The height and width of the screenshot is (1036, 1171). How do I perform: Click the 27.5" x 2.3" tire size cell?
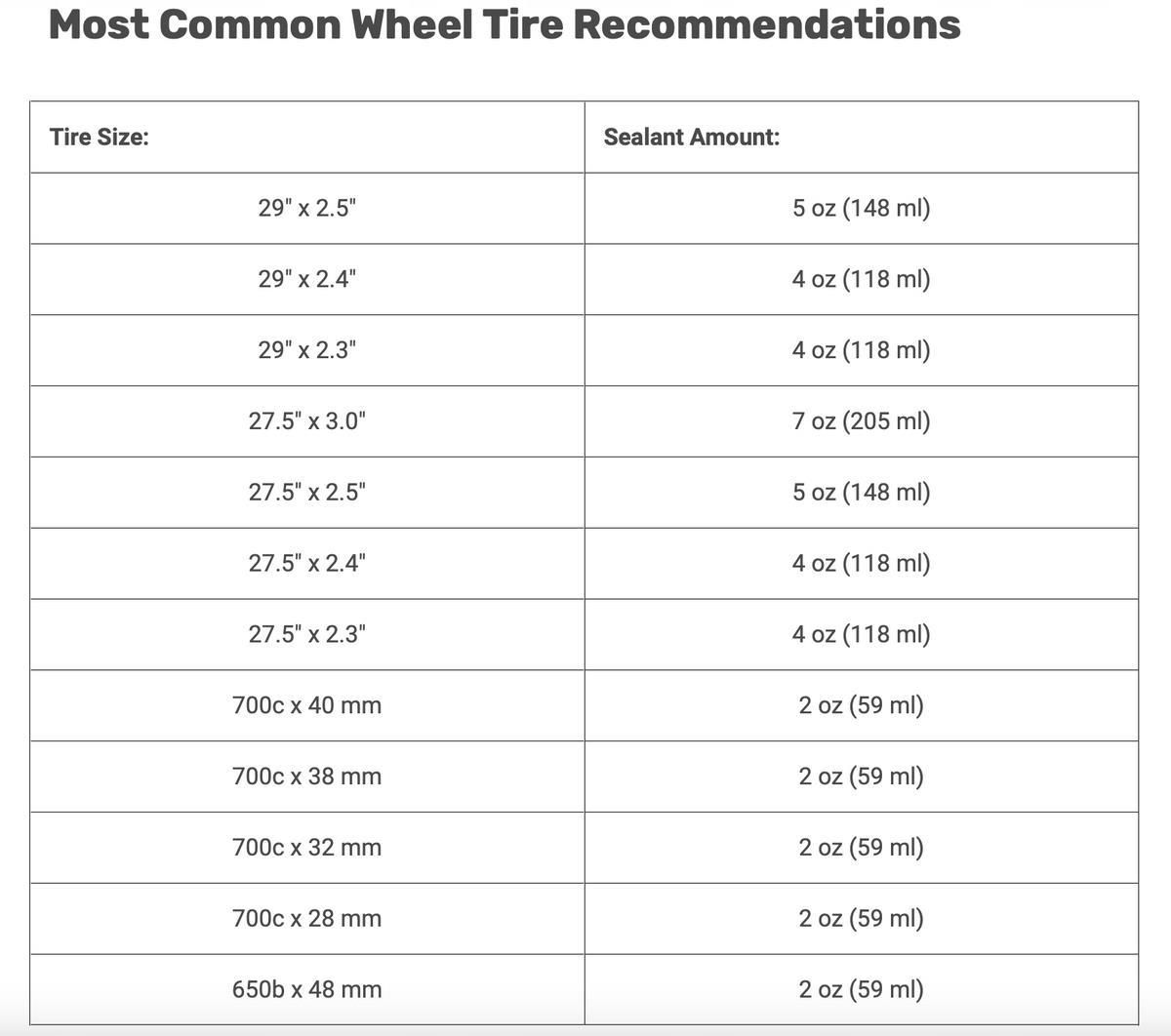click(307, 635)
